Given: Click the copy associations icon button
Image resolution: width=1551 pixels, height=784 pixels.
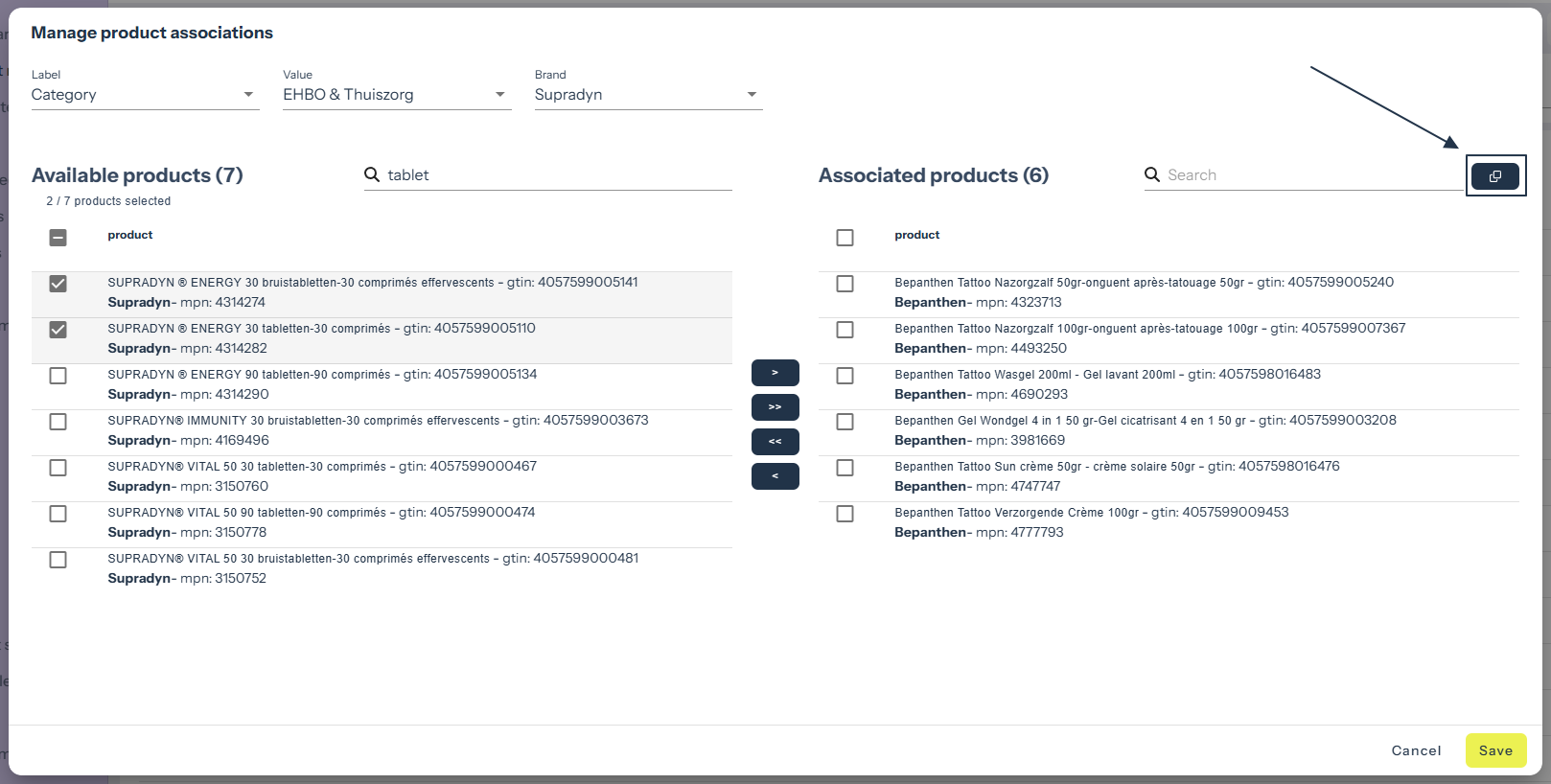Looking at the screenshot, I should click(1494, 176).
